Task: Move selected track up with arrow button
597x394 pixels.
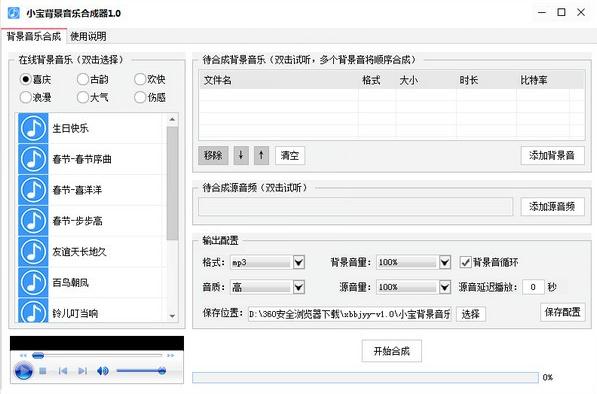Action: pos(261,155)
